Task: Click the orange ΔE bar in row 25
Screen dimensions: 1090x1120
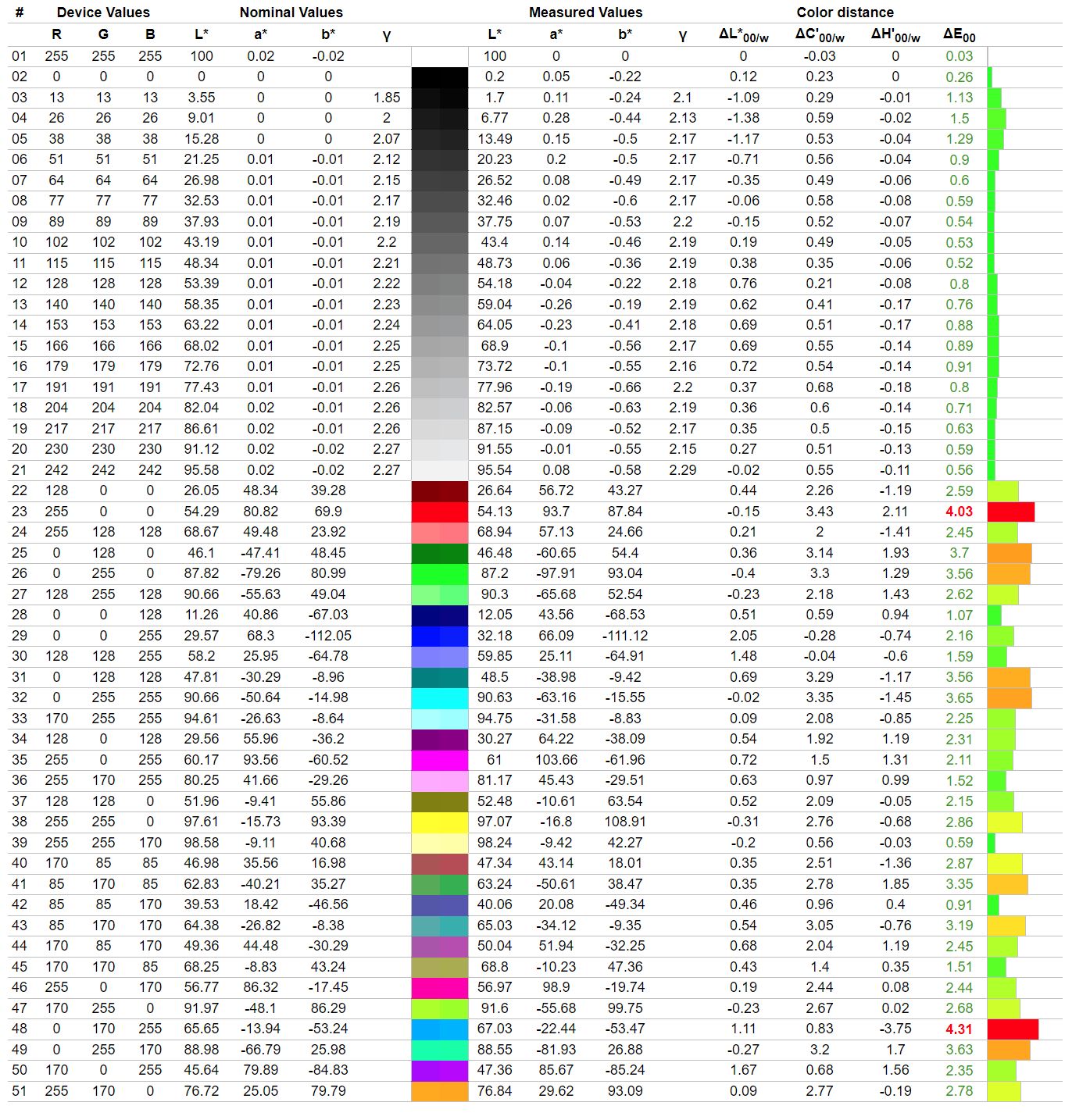Action: point(1009,553)
